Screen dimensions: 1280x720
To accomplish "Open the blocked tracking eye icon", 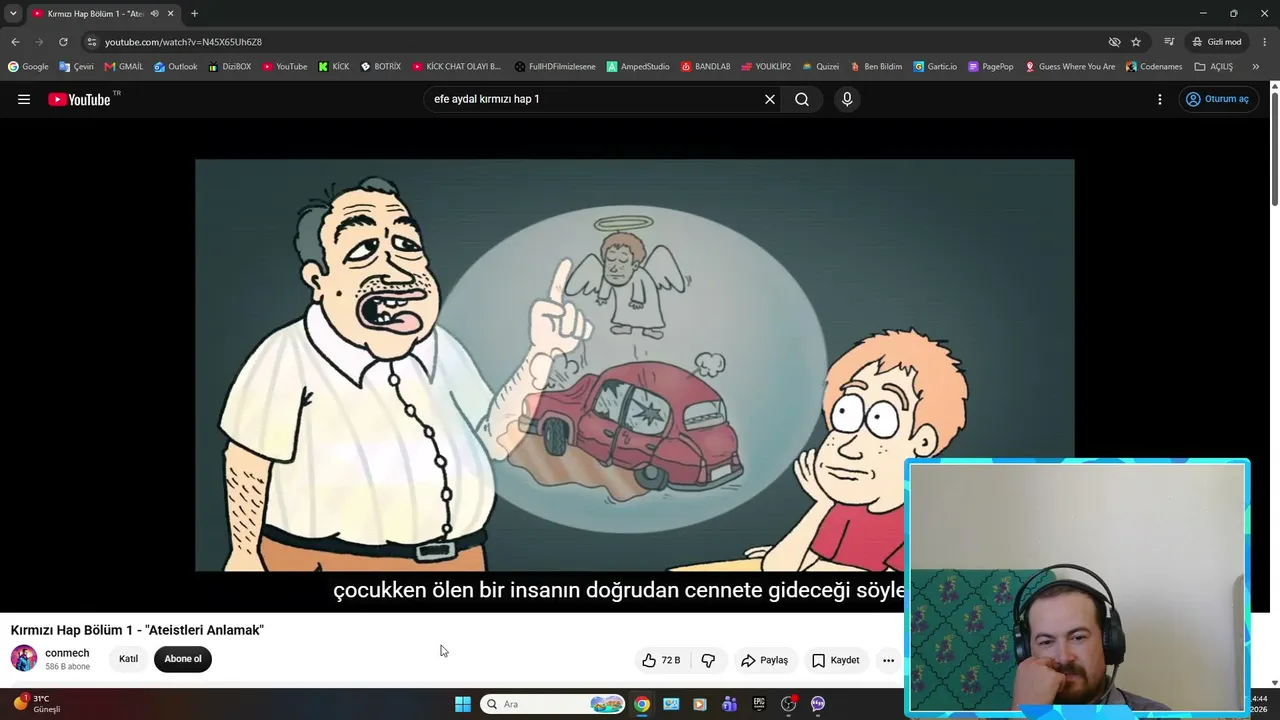I will pyautogui.click(x=1114, y=42).
